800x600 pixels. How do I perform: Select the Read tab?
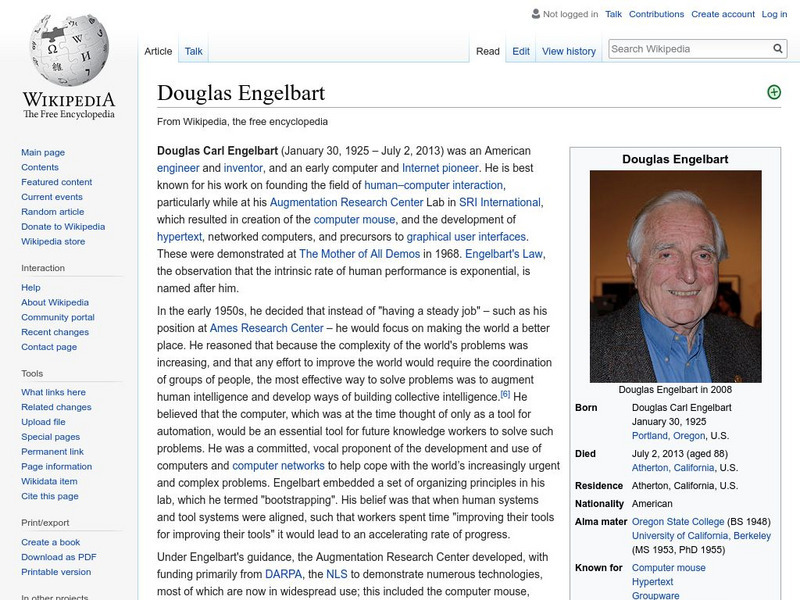488,51
